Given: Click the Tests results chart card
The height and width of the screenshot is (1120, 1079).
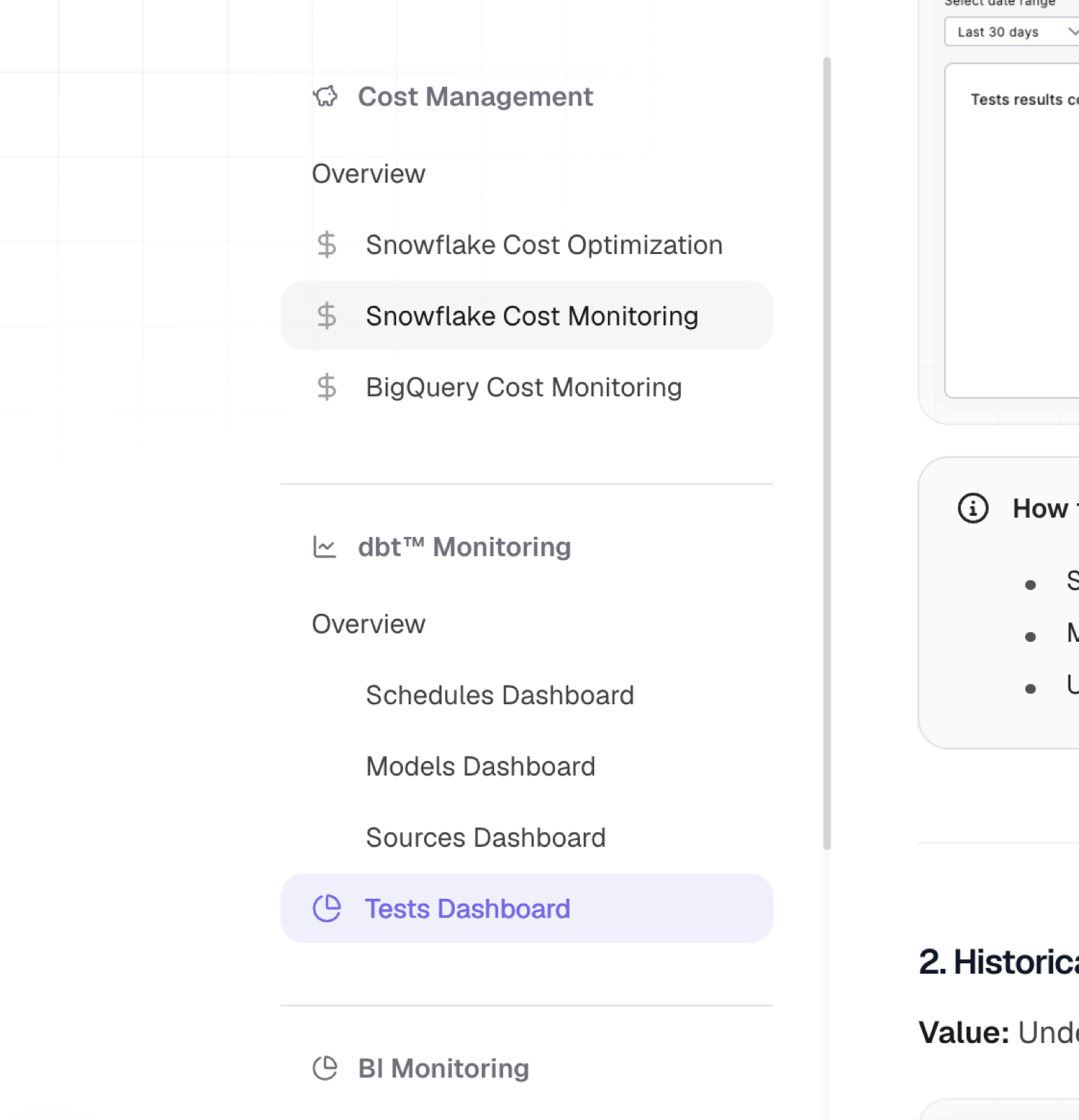Looking at the screenshot, I should [x=1012, y=231].
